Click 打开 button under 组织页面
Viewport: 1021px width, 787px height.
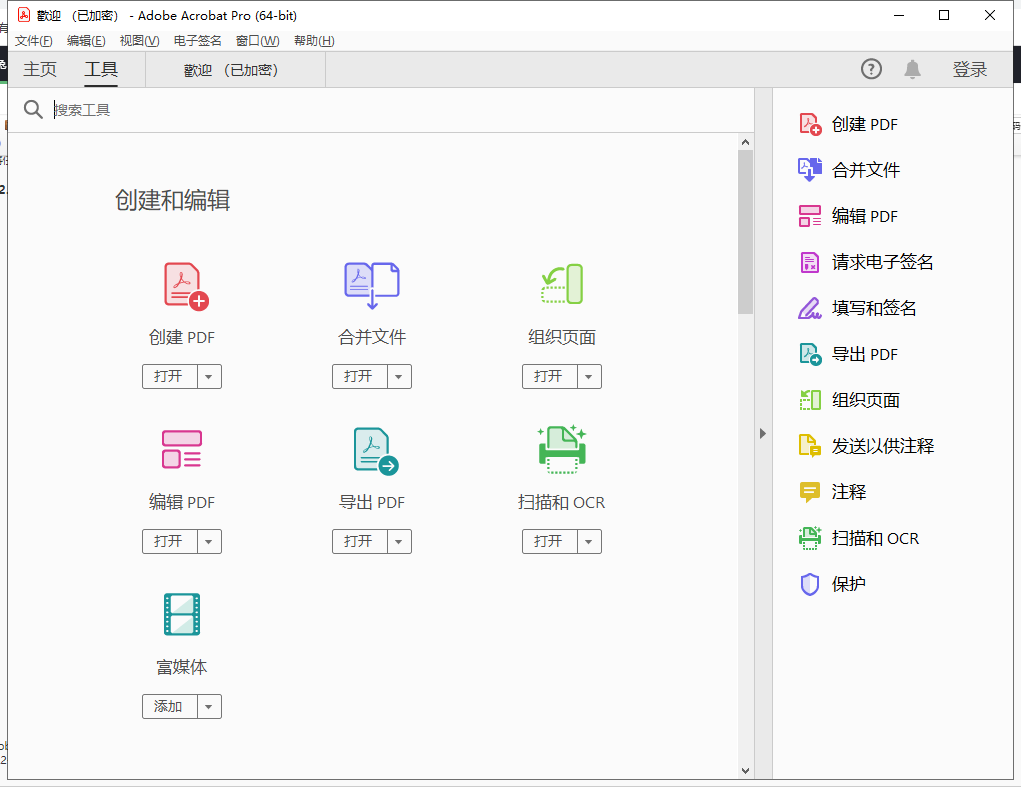point(550,376)
